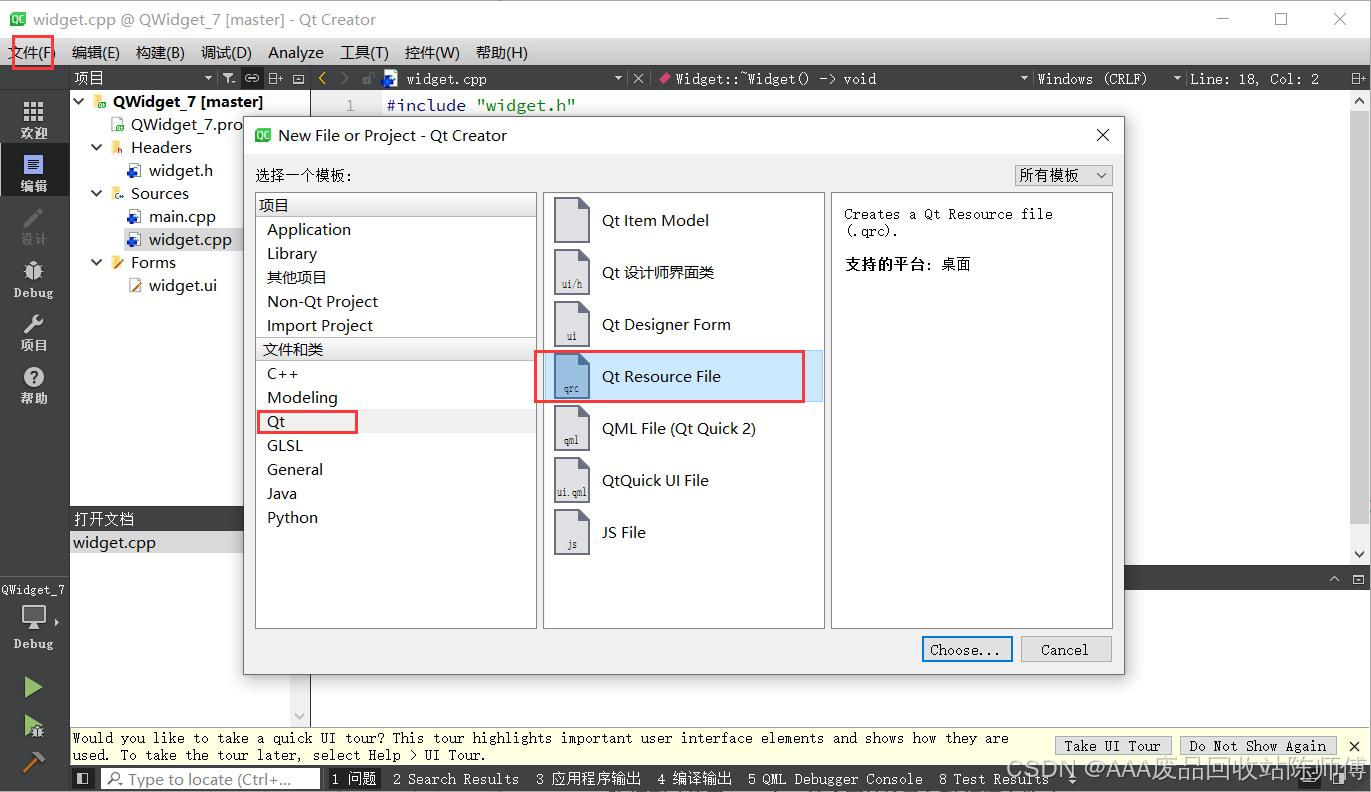Viewport: 1371px width, 792px height.
Task: Select the Qt category in 文件和类
Action: pos(396,421)
